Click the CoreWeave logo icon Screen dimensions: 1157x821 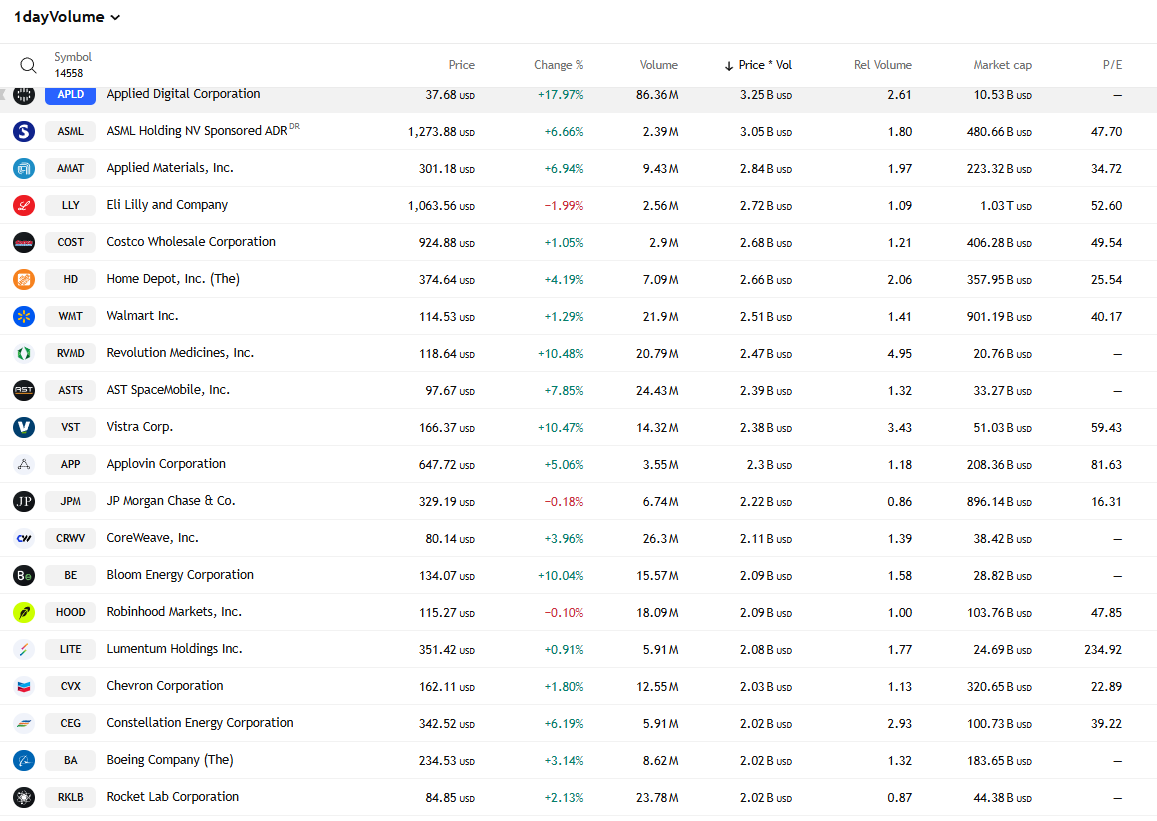point(24,538)
